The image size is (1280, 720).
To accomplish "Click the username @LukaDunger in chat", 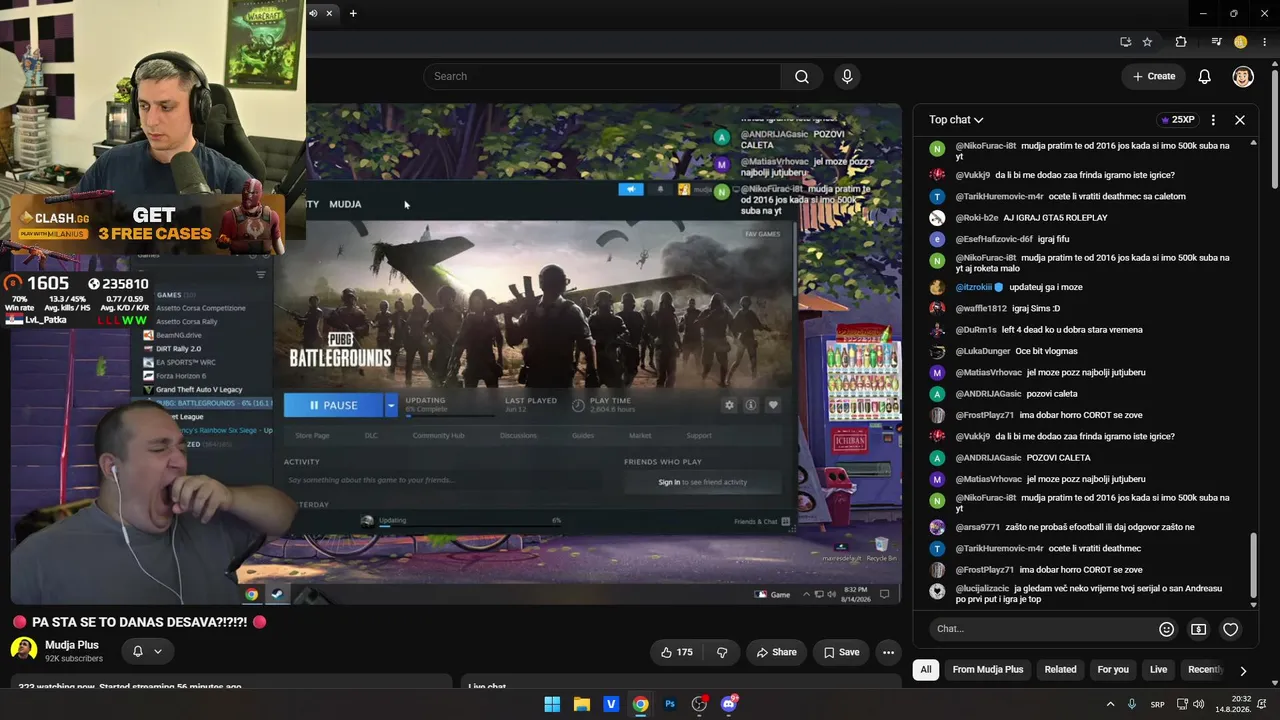I will pyautogui.click(x=983, y=351).
